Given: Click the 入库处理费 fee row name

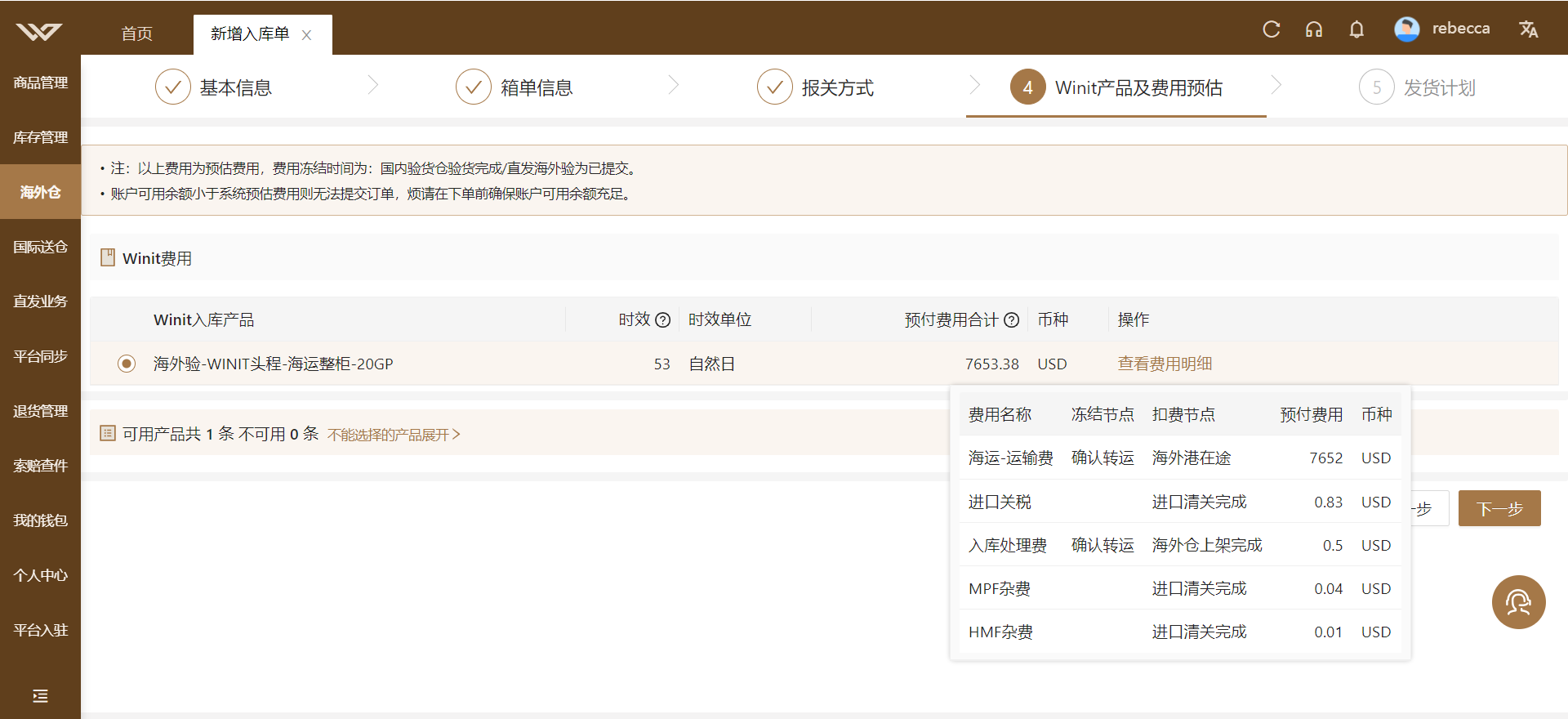Looking at the screenshot, I should [x=1008, y=545].
